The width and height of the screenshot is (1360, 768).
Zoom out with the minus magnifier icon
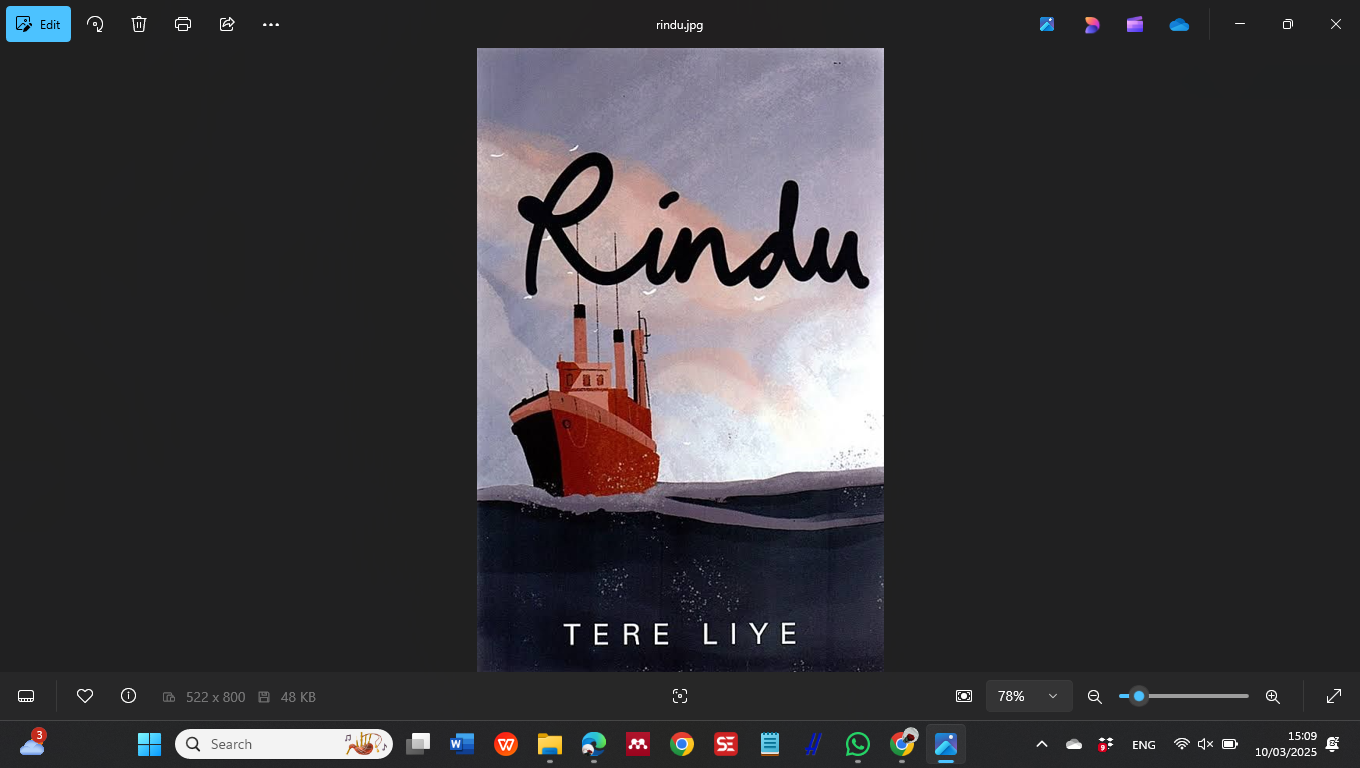(1095, 696)
